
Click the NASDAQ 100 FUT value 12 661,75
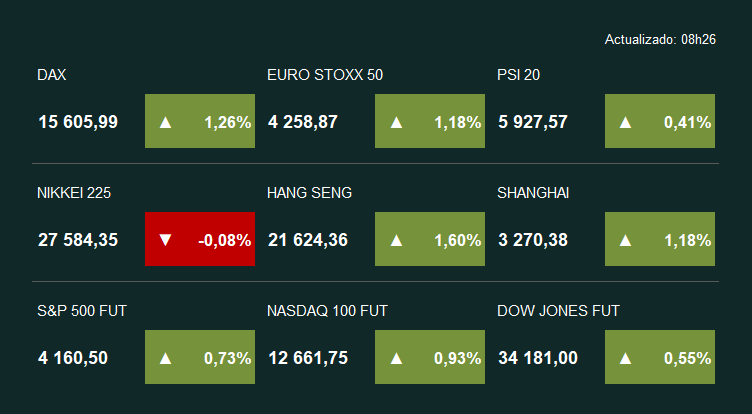point(308,358)
